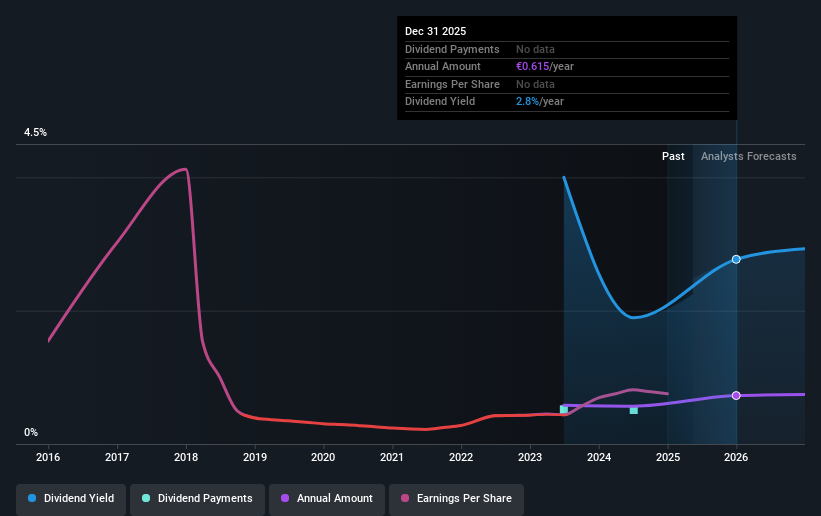Toggle the Dividend Yield legend series
The height and width of the screenshot is (516, 821).
(71, 498)
